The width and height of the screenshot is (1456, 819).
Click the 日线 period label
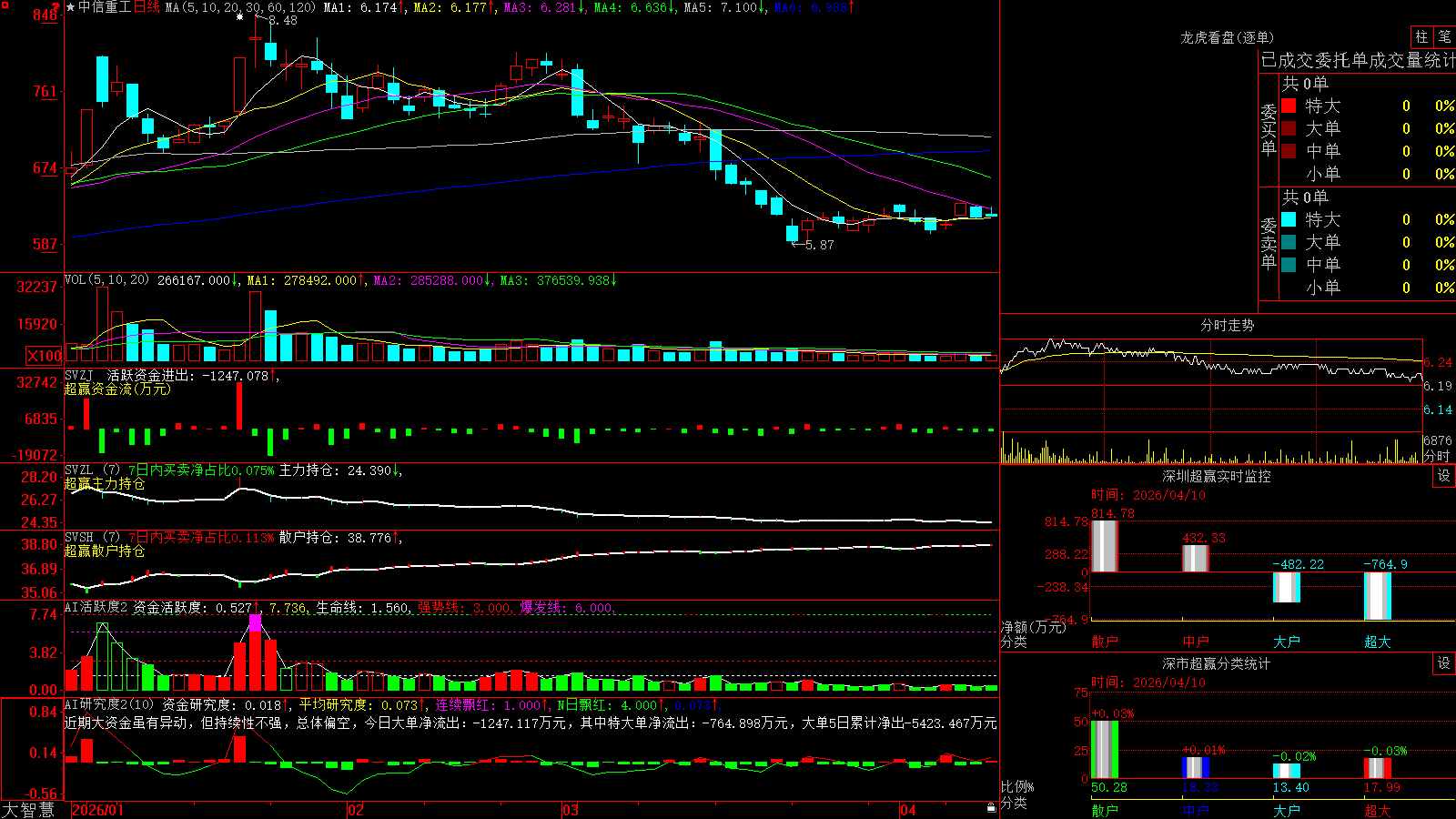click(x=147, y=7)
